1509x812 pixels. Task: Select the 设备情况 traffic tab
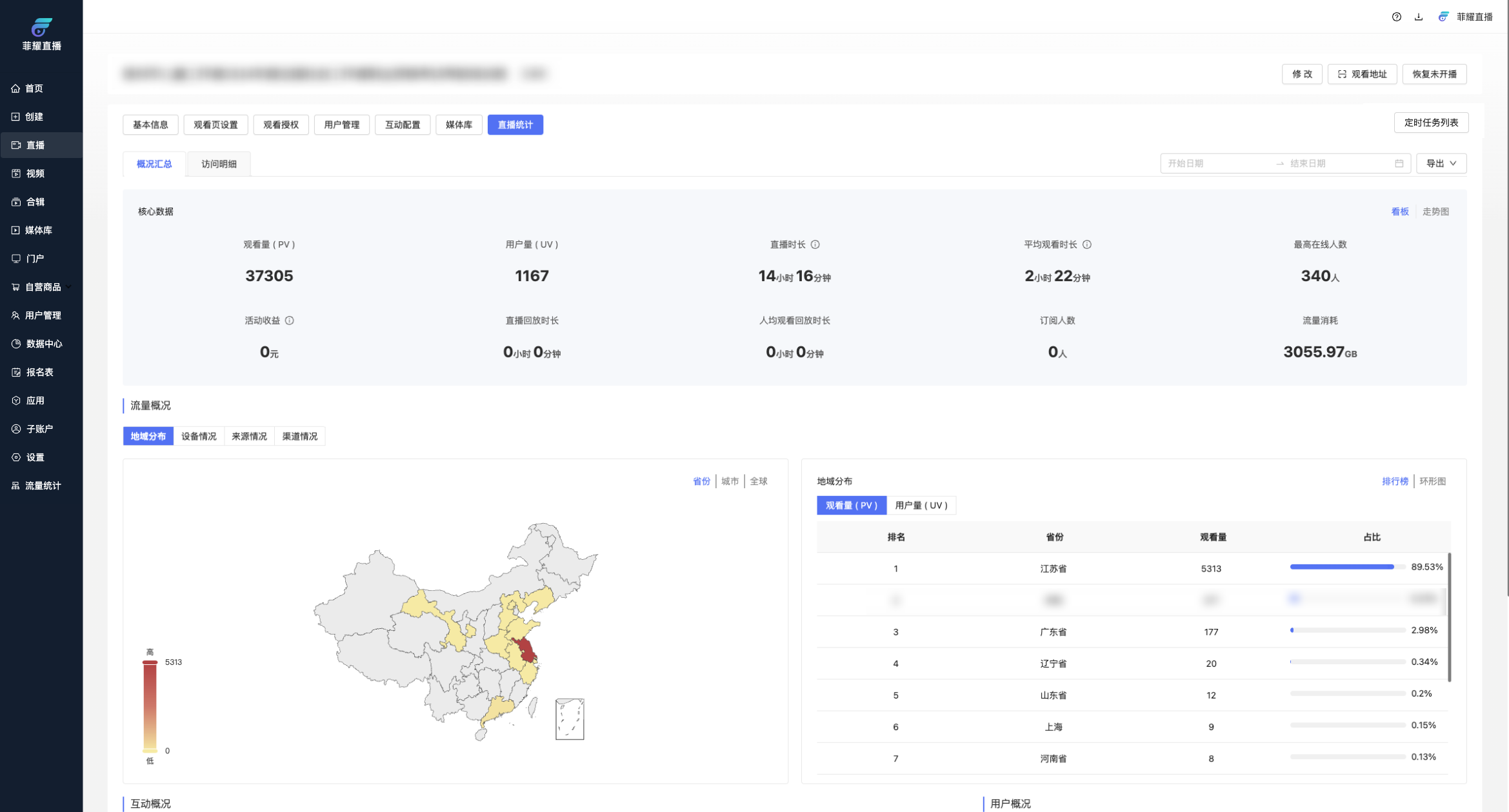point(199,437)
